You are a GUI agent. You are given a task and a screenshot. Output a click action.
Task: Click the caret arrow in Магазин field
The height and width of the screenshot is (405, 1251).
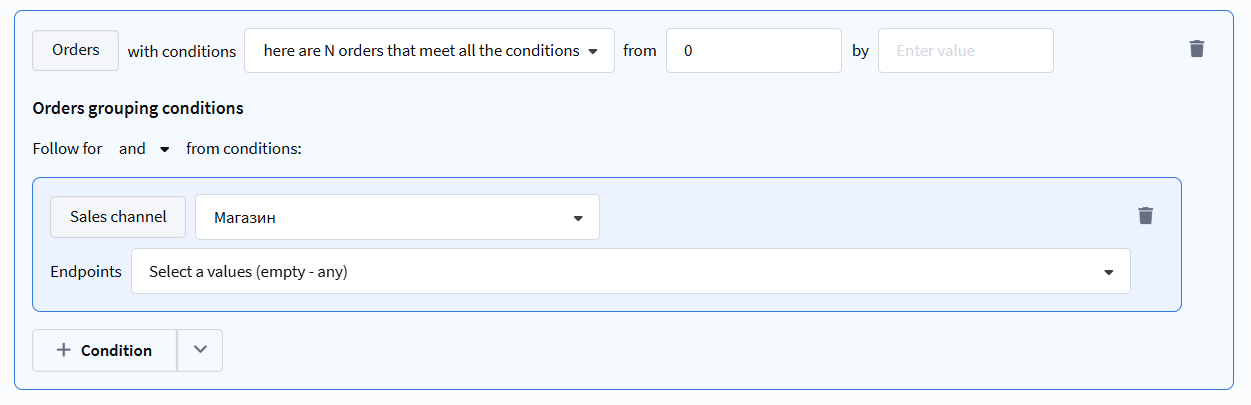click(x=578, y=218)
